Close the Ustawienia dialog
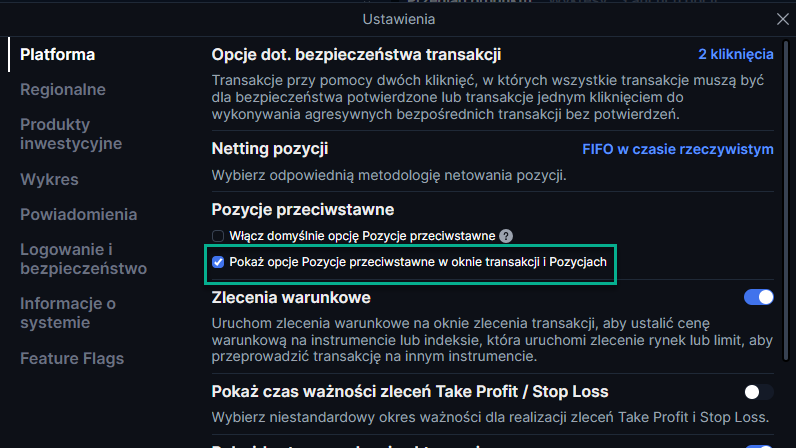This screenshot has width=796, height=448. point(782,19)
